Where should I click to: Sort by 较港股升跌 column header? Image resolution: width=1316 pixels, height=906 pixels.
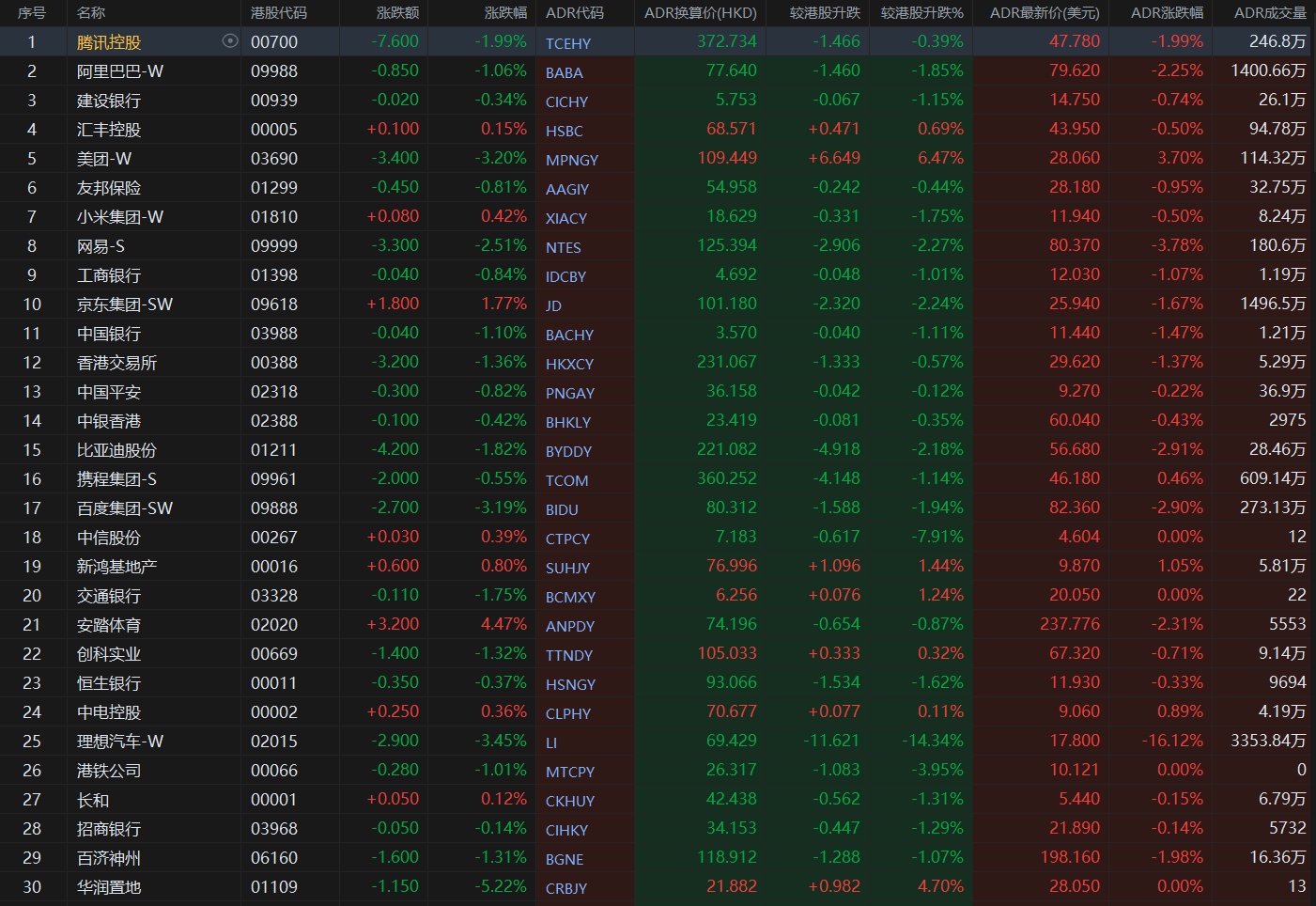pos(825,13)
